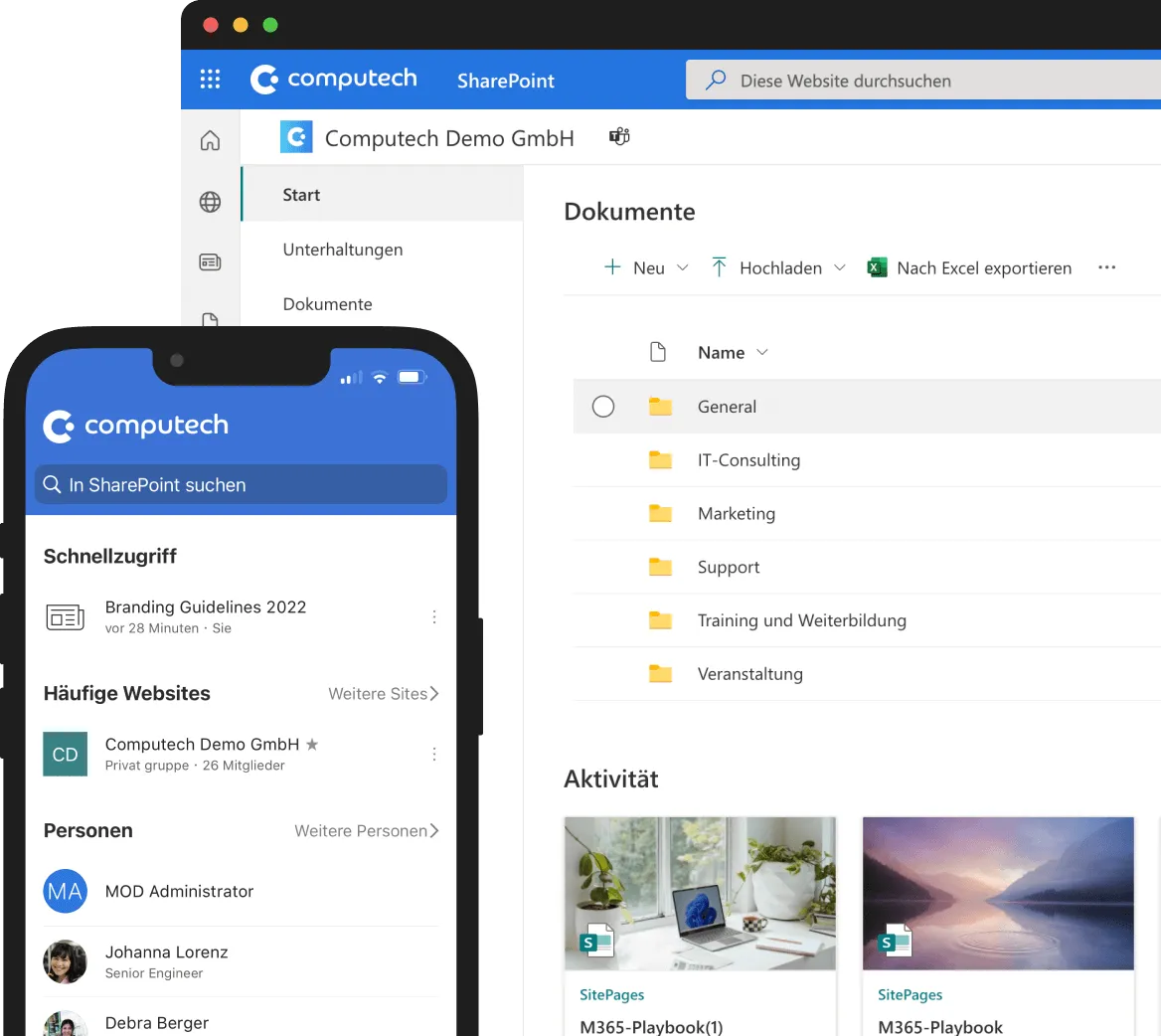1161x1036 pixels.
Task: Click SitePages link on M365-Playbook card
Action: 910,994
